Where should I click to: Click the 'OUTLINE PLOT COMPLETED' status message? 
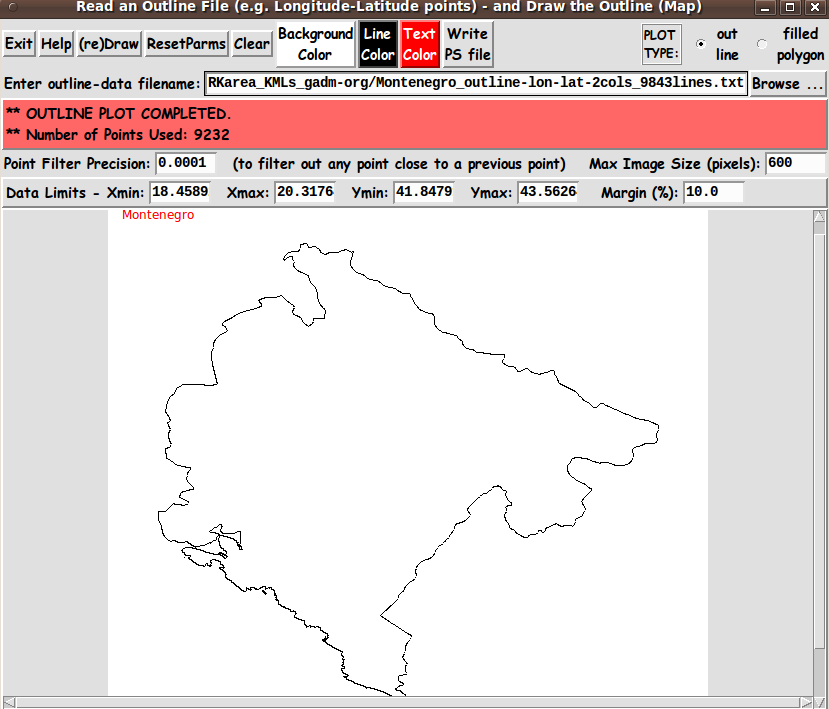118,114
